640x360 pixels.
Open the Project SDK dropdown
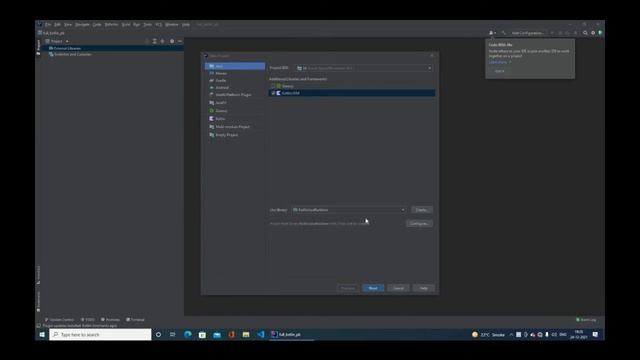tap(364, 68)
